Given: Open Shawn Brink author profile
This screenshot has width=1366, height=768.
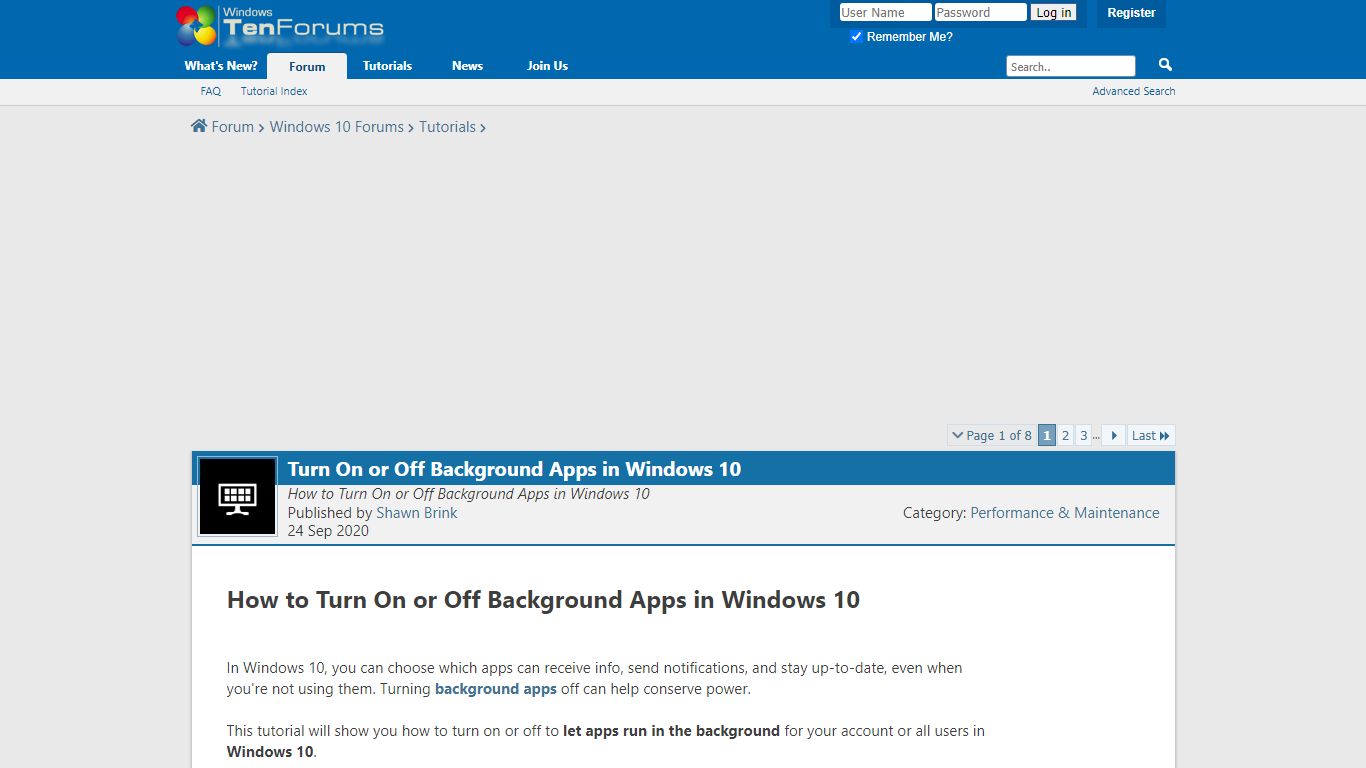Looking at the screenshot, I should pos(417,513).
